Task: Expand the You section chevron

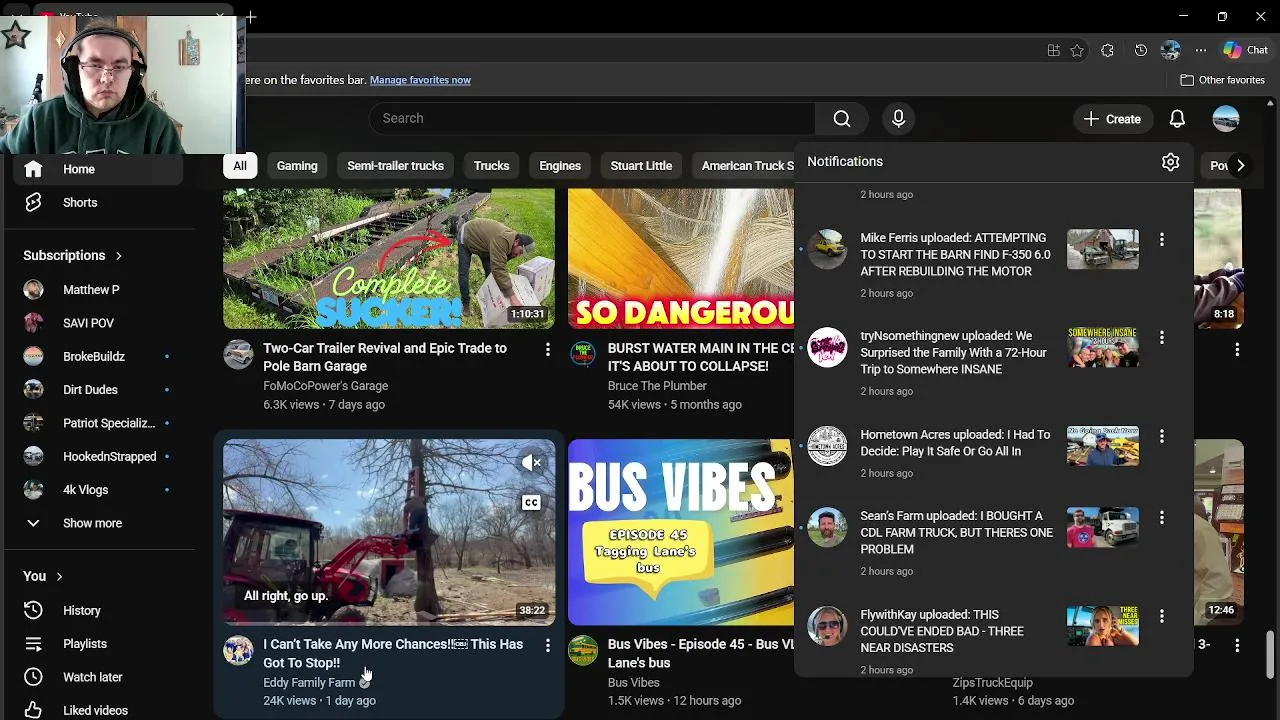Action: (59, 577)
